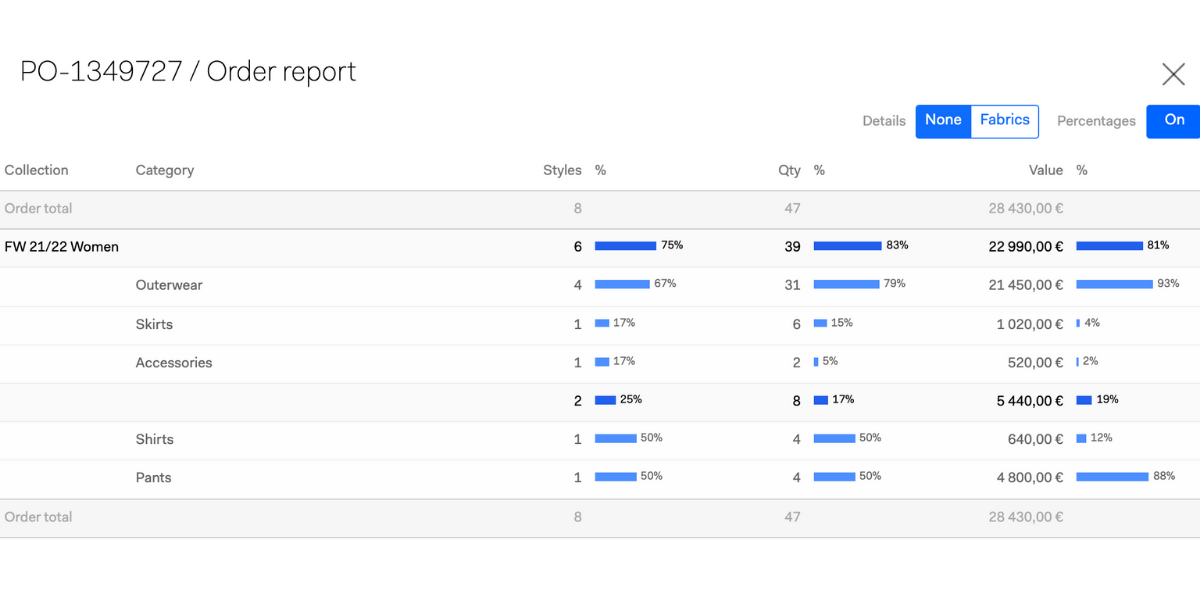
Task: Click the Value column header
Action: [x=1046, y=170]
